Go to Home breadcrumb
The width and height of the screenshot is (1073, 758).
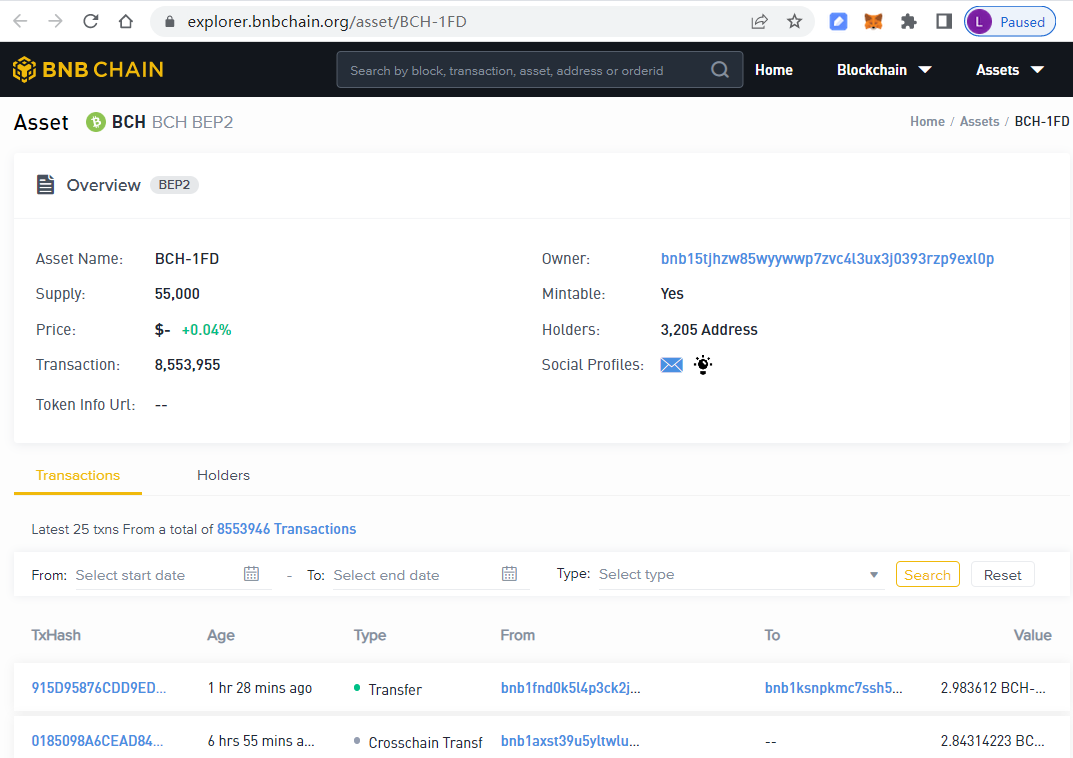pos(927,122)
